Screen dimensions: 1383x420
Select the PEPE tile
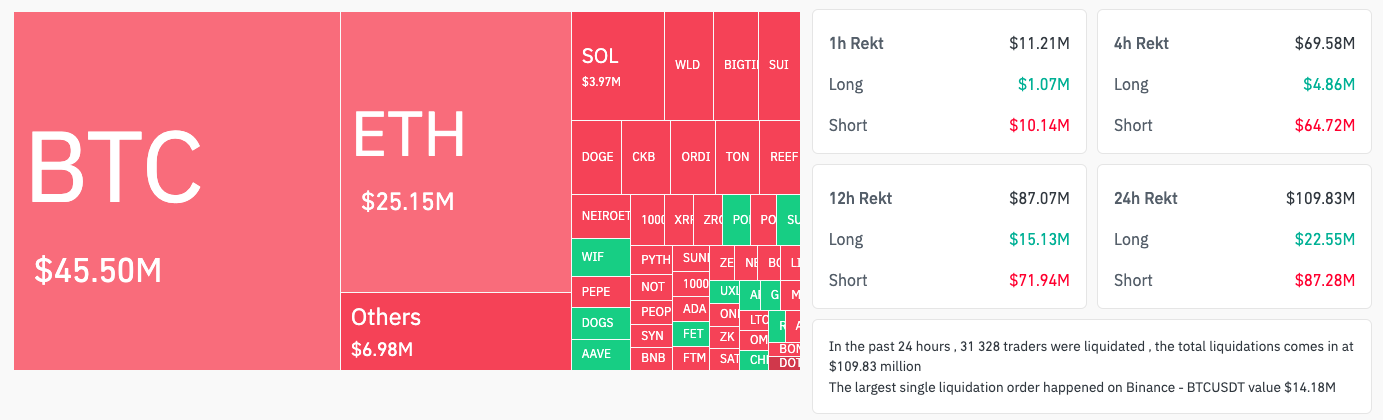coord(600,292)
